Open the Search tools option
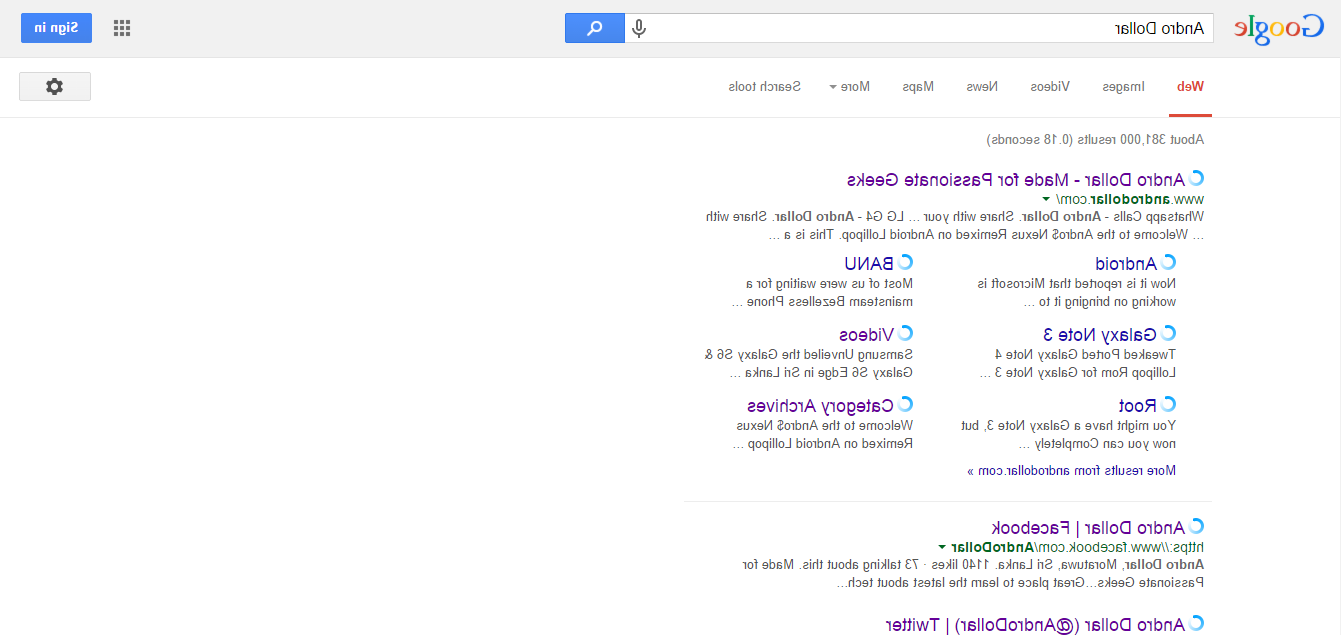Viewport: 1341px width, 635px height. (765, 87)
